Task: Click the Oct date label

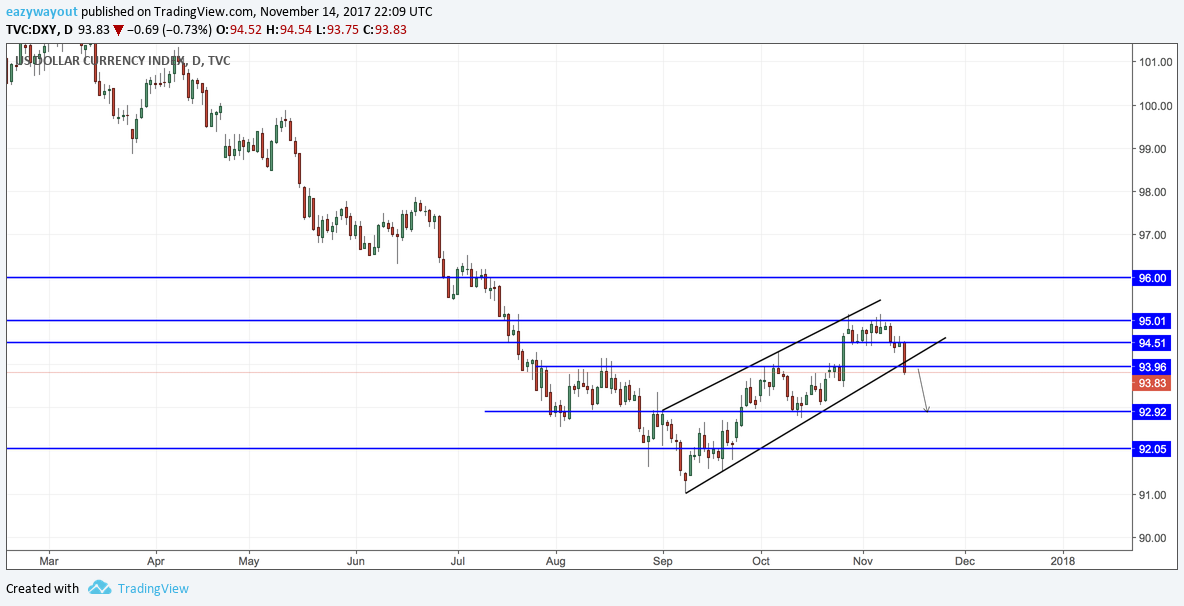Action: click(x=762, y=561)
